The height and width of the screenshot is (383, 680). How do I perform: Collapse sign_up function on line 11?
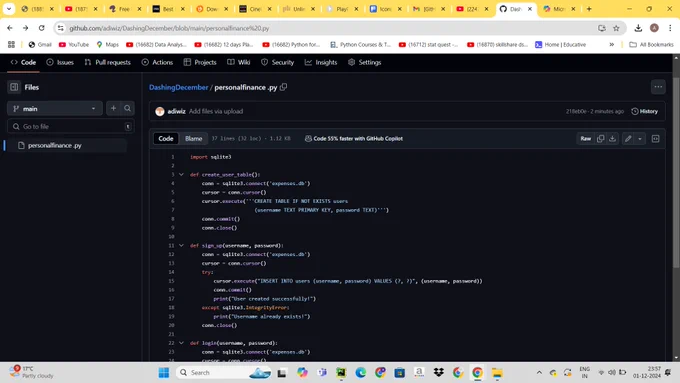click(x=181, y=246)
